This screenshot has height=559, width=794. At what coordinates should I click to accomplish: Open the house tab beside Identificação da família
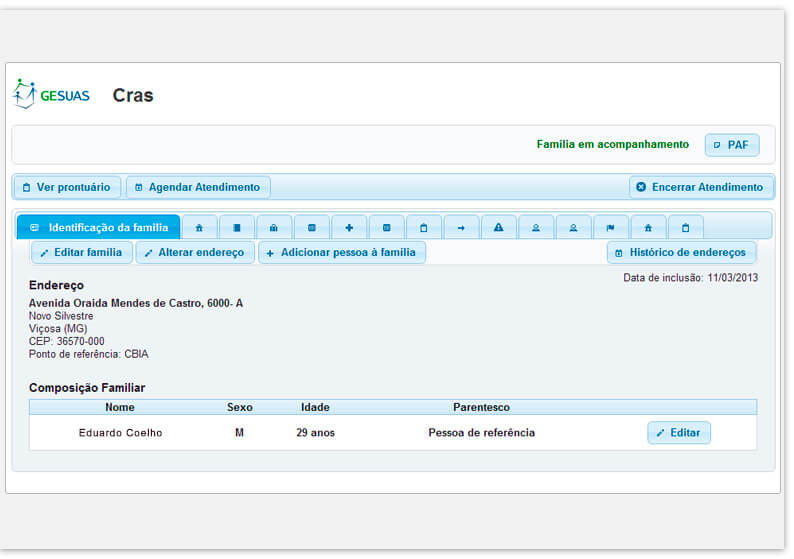pos(199,228)
